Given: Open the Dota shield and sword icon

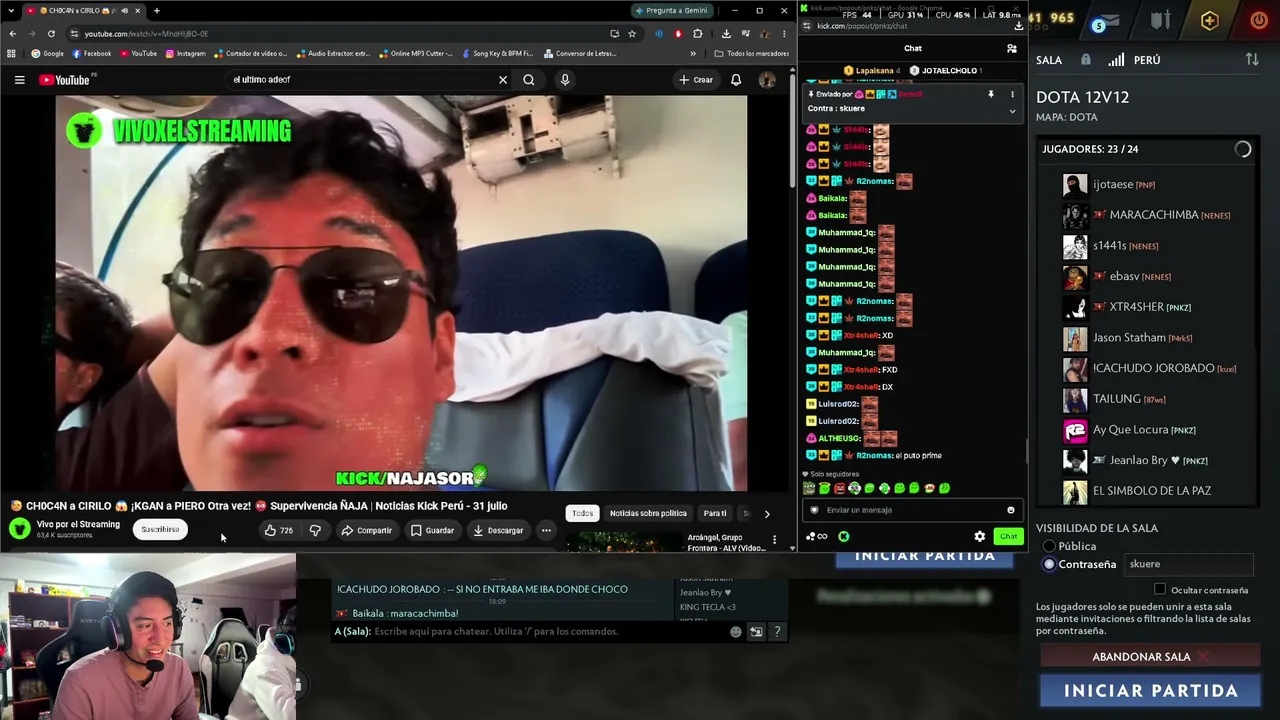Looking at the screenshot, I should (x=1160, y=21).
